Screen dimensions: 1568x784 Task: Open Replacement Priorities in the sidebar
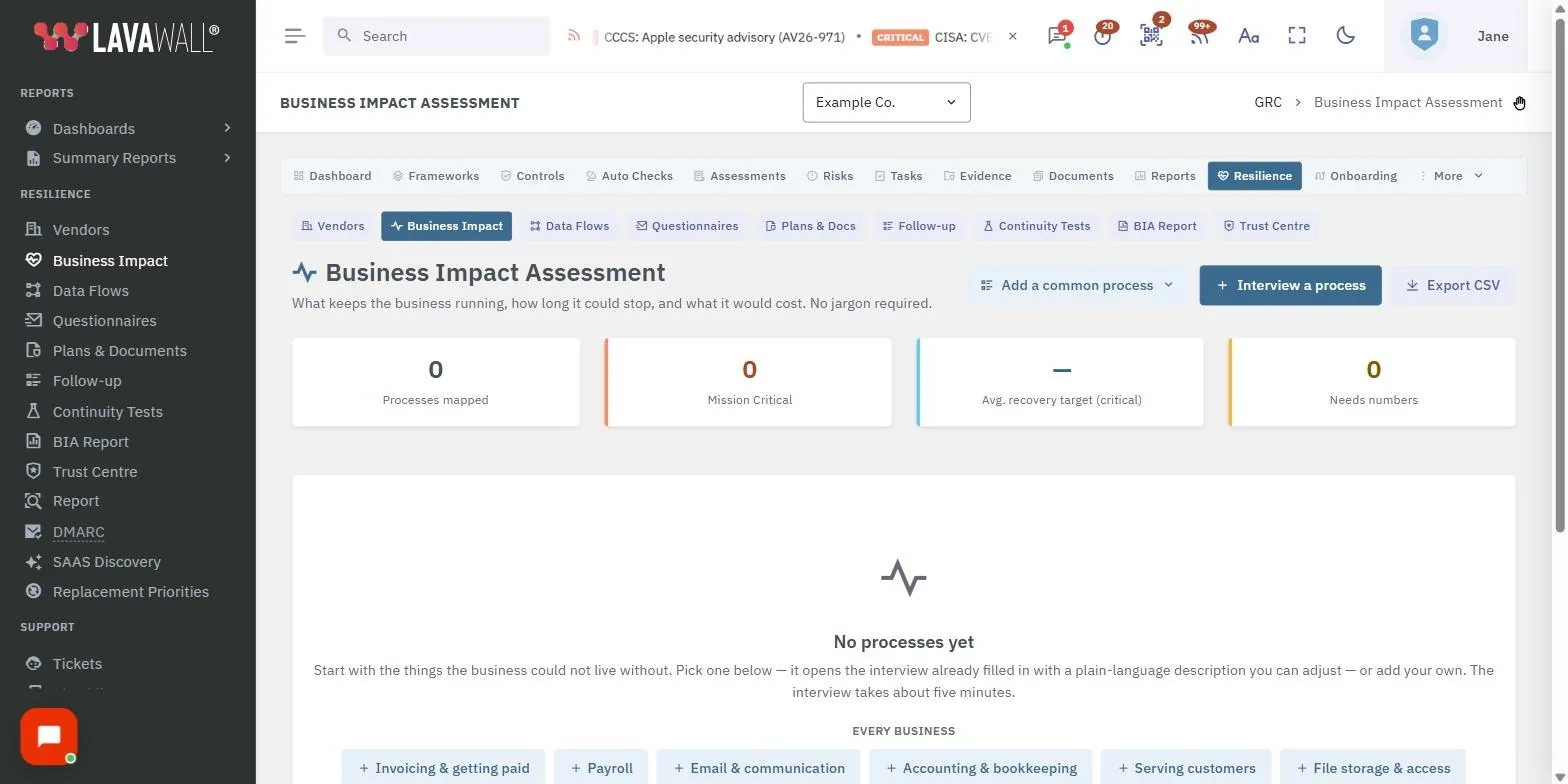[x=131, y=592]
